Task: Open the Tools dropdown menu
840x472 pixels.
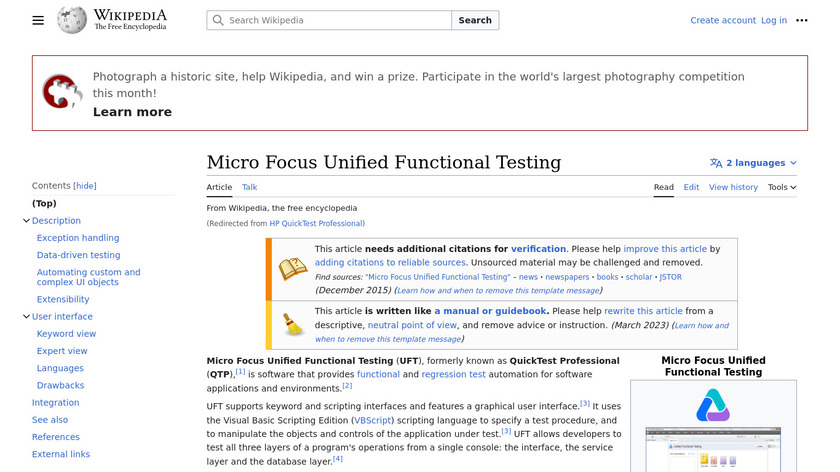Action: click(x=782, y=187)
